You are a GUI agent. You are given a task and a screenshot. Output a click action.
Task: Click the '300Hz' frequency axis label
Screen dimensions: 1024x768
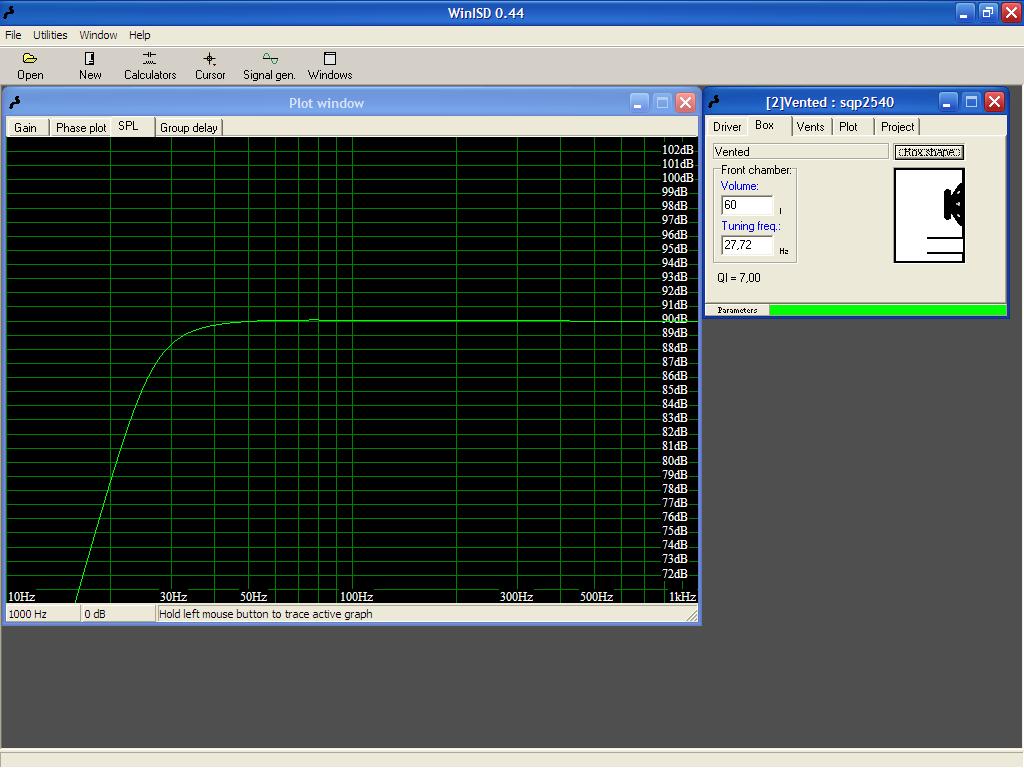tap(517, 596)
